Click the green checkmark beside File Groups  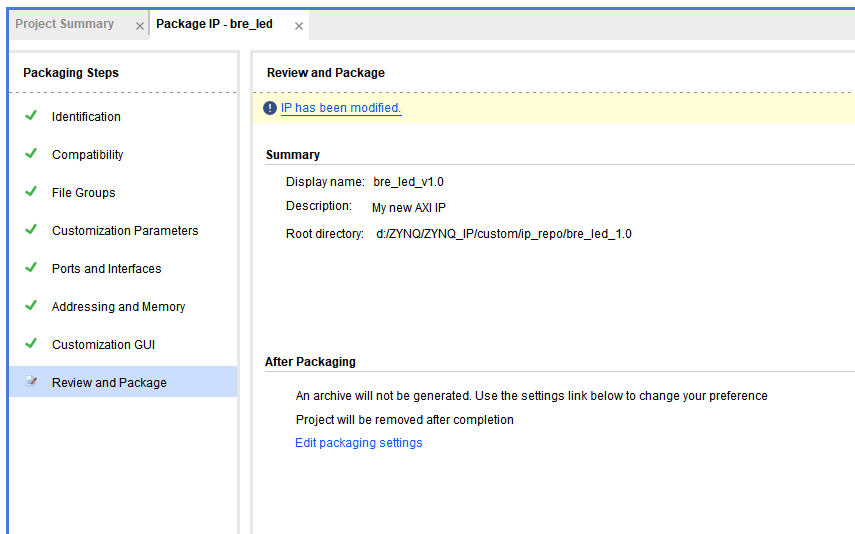tap(31, 191)
